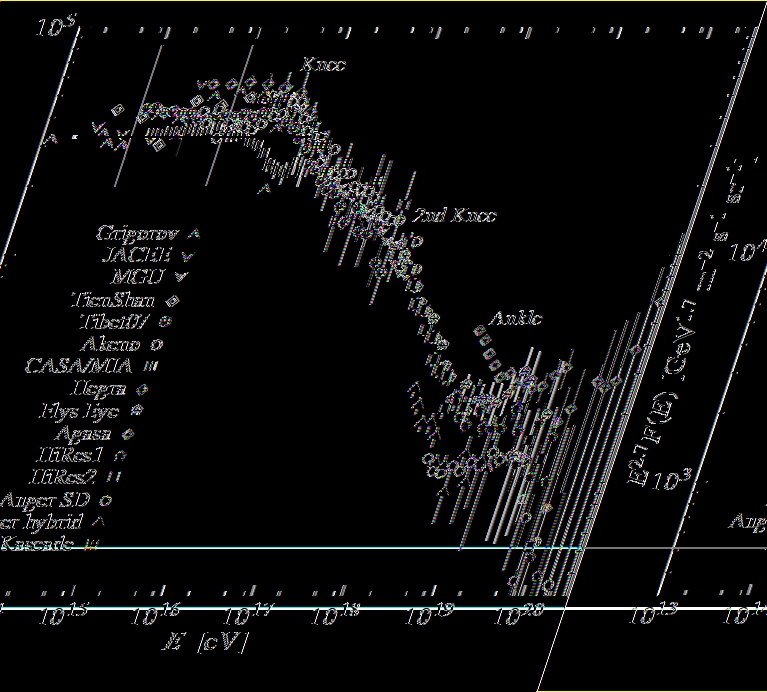Click the Hegra legend marker

[144, 388]
